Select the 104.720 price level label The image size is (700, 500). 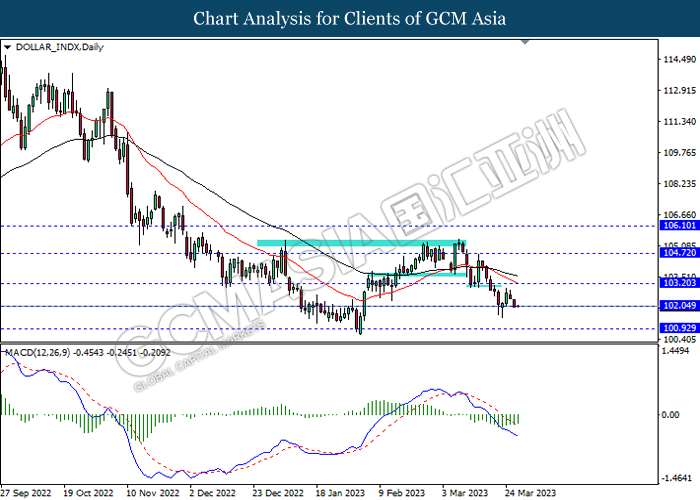click(x=679, y=253)
